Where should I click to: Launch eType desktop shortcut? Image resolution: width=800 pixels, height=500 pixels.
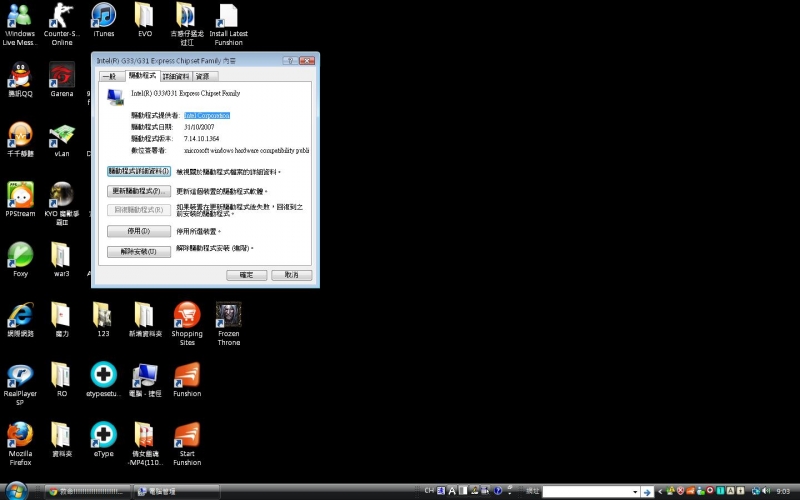[104, 440]
